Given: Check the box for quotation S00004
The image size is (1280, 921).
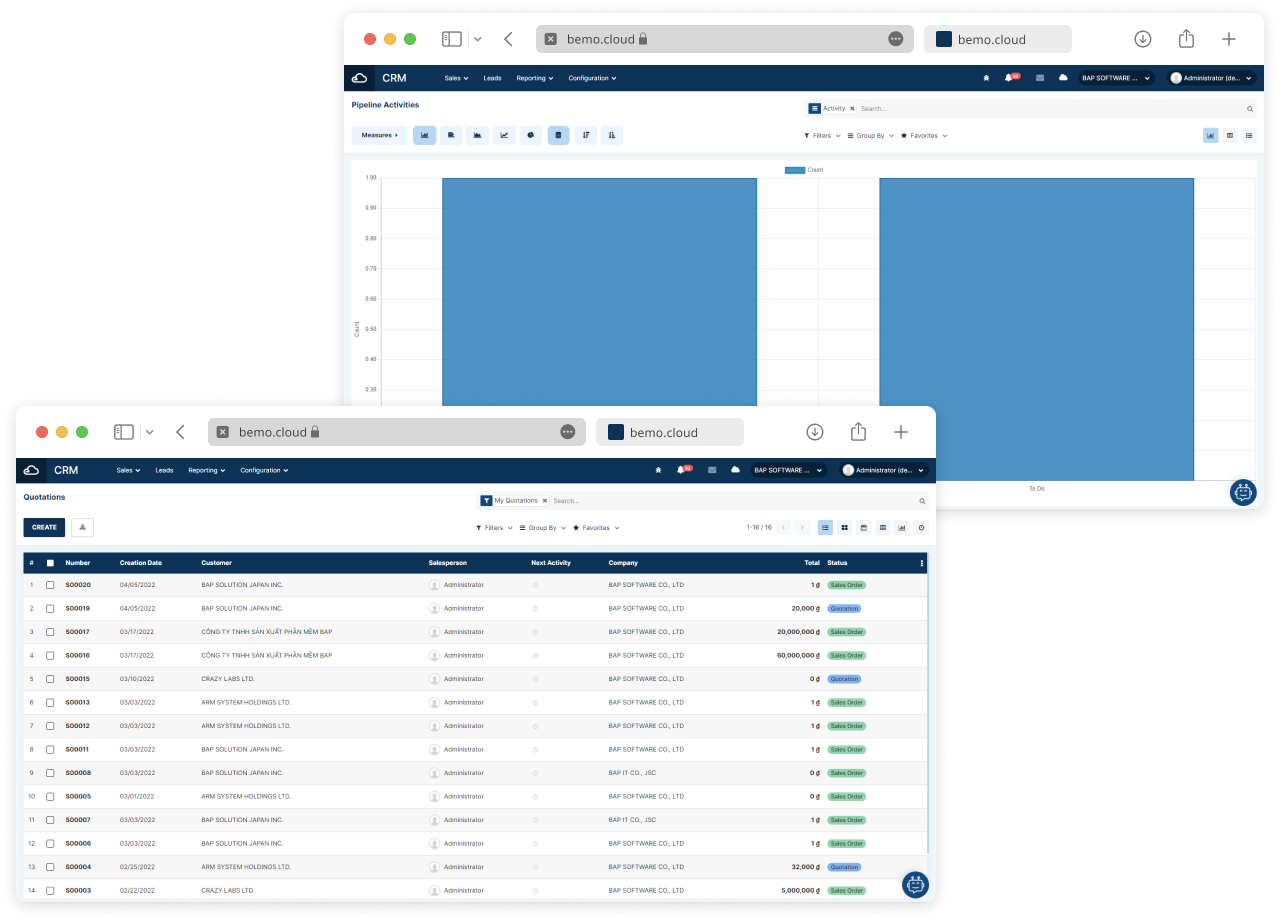Looking at the screenshot, I should pyautogui.click(x=50, y=867).
